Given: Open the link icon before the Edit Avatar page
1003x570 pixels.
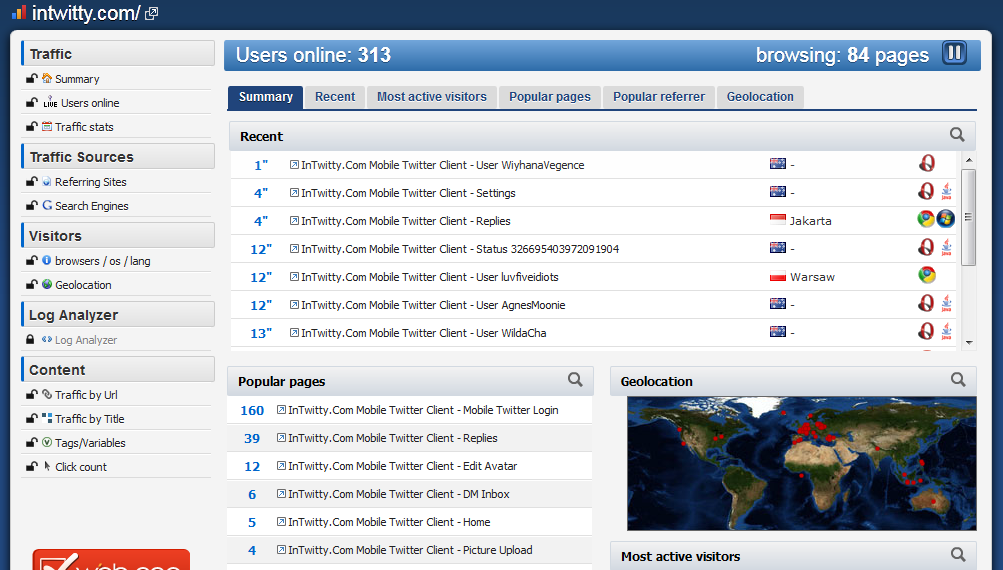Looking at the screenshot, I should [281, 466].
